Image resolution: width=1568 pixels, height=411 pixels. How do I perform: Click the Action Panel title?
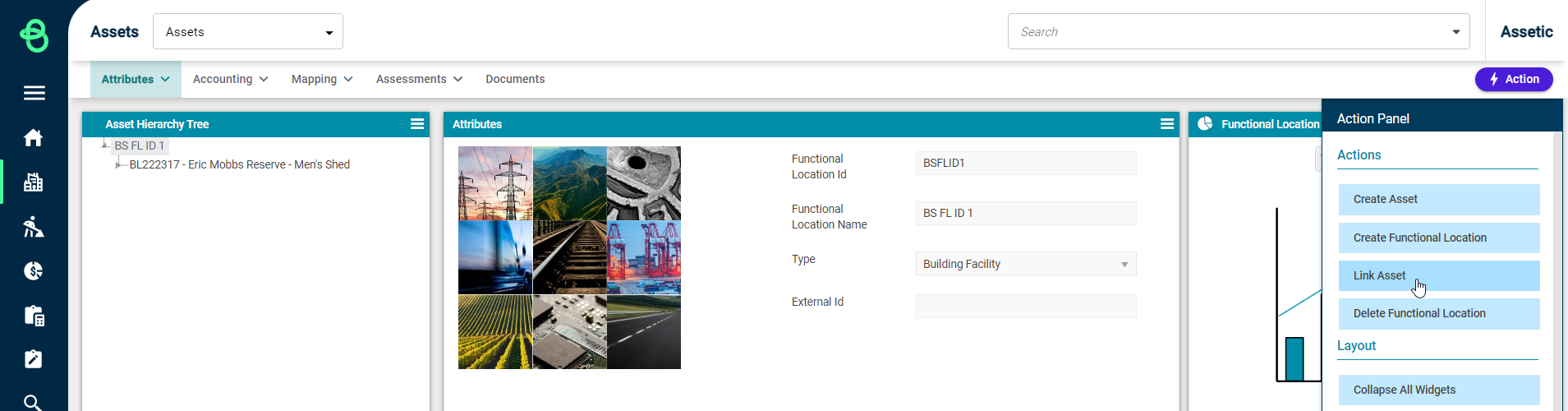click(x=1373, y=118)
